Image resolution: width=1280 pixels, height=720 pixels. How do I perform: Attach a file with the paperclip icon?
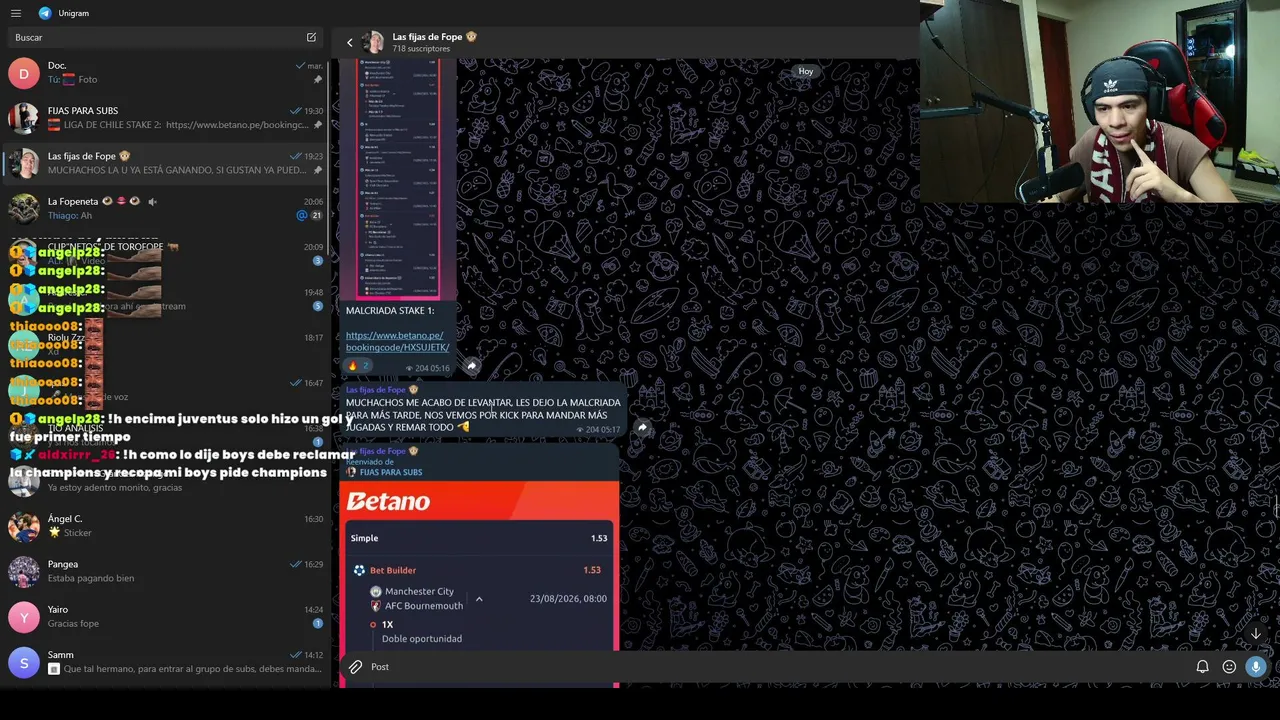[355, 667]
